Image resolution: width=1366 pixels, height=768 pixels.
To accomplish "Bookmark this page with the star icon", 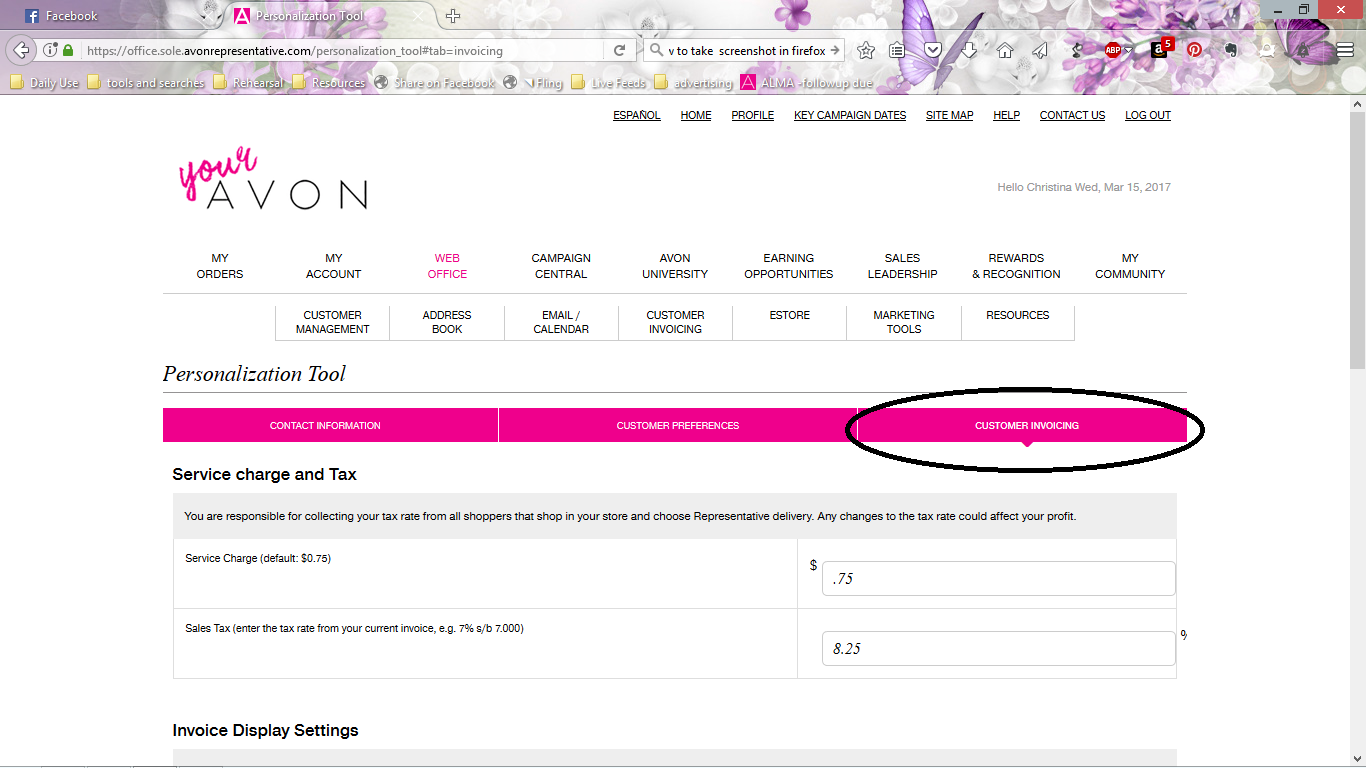I will (x=866, y=50).
